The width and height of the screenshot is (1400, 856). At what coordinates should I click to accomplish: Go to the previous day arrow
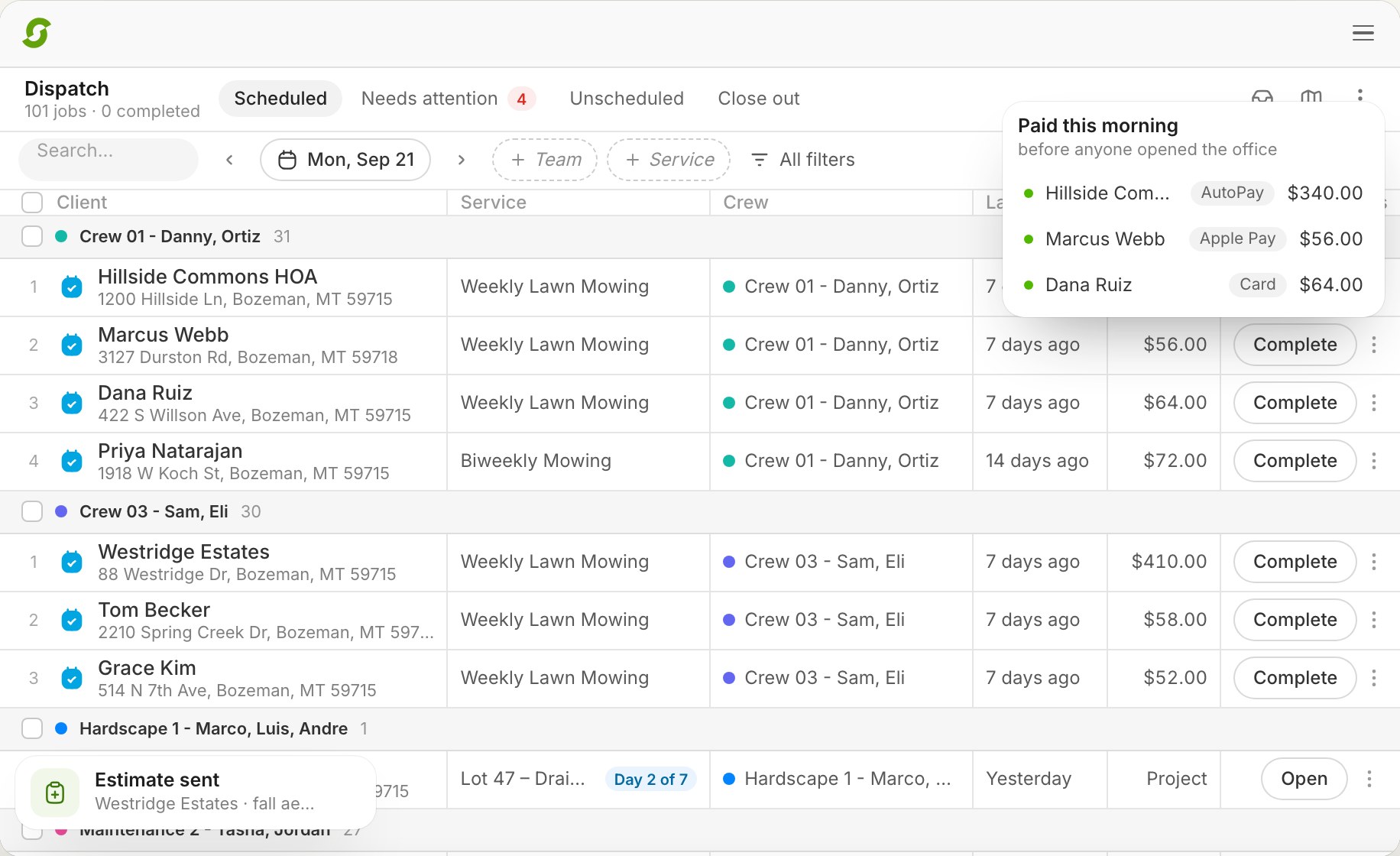[229, 160]
